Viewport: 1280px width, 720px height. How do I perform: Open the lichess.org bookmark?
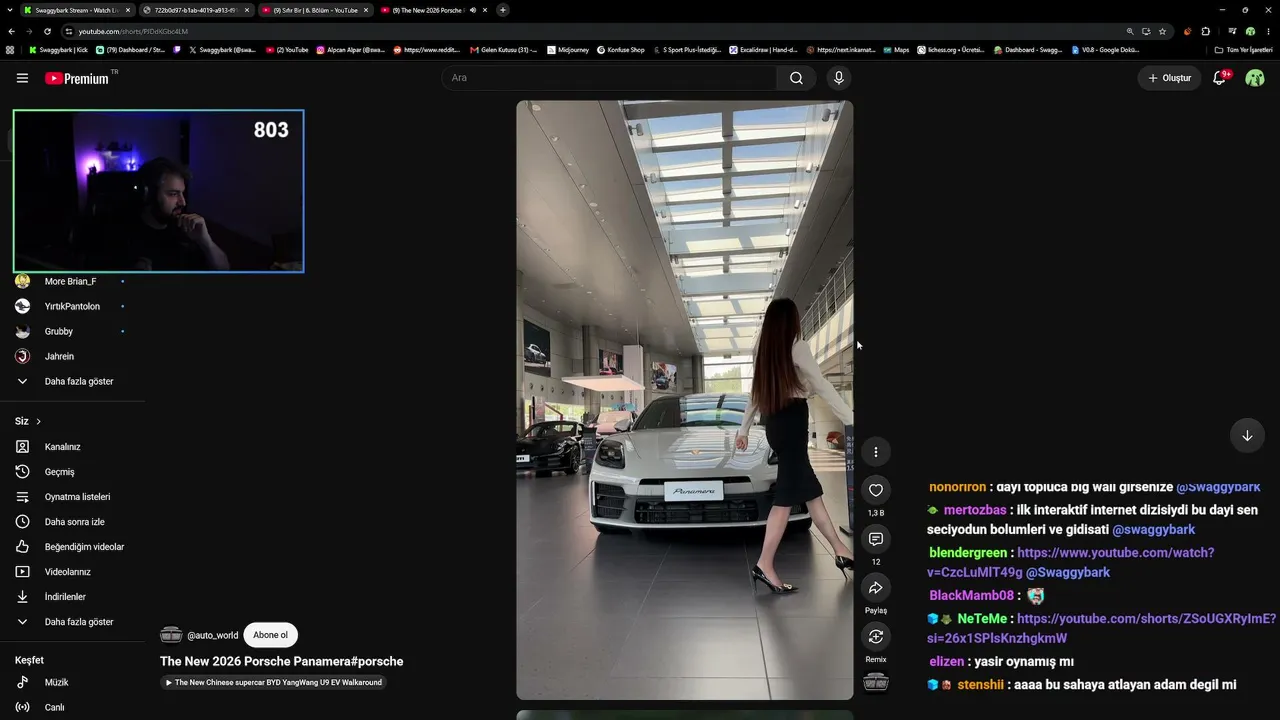(x=951, y=49)
